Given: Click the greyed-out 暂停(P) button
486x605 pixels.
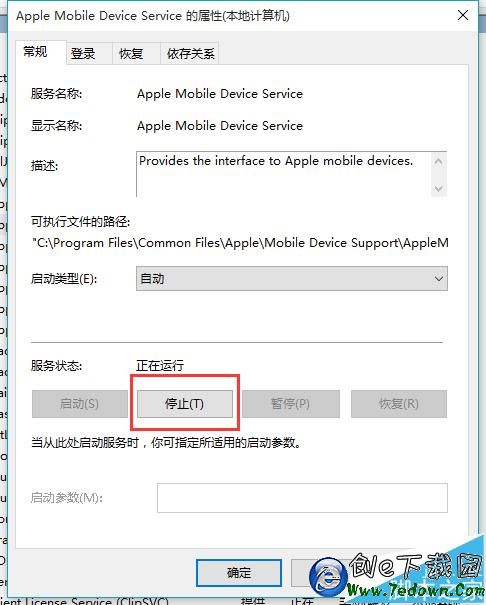Looking at the screenshot, I should (x=291, y=404).
